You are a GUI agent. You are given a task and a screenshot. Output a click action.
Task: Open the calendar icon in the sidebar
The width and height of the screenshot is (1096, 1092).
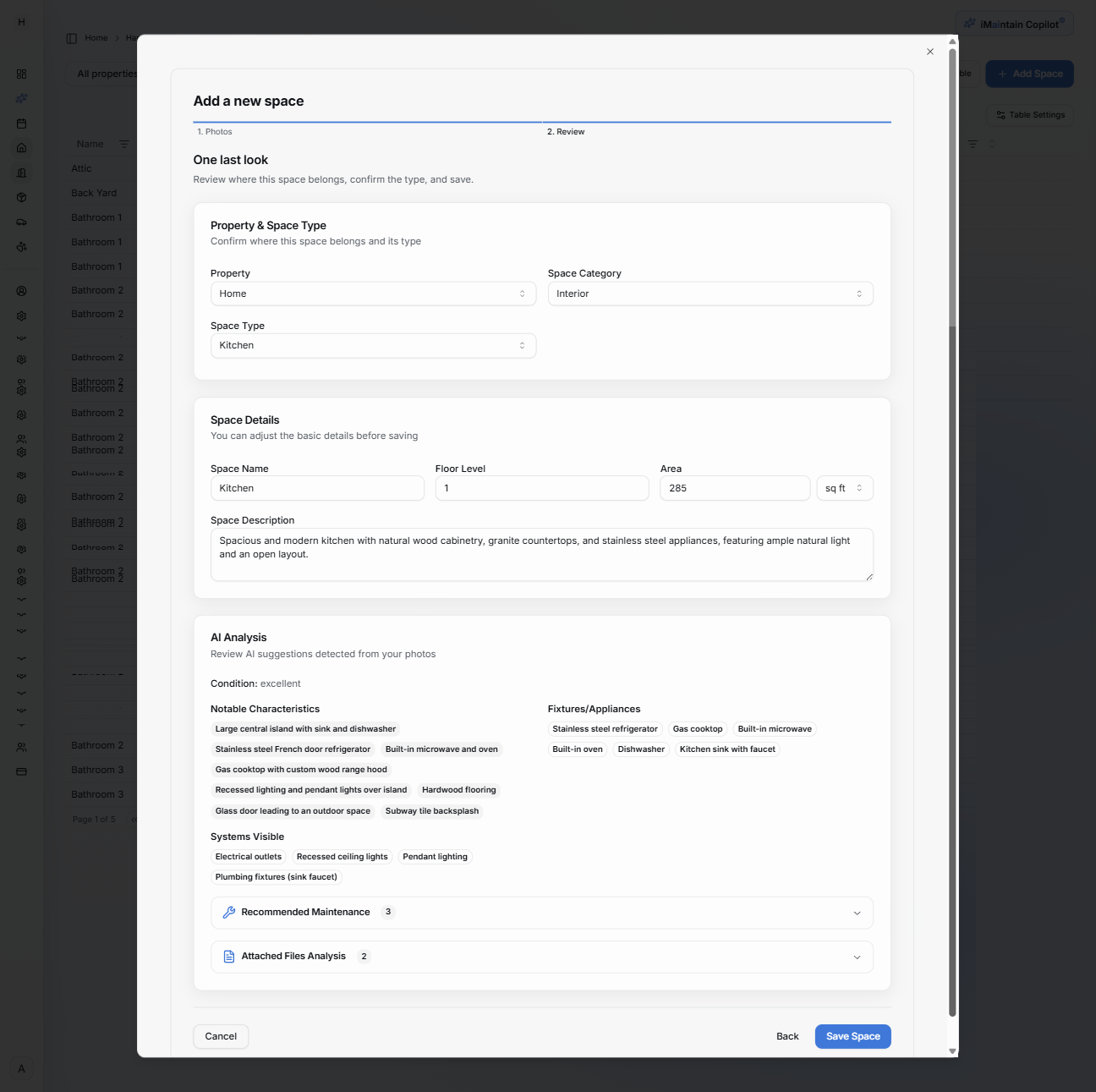coord(21,123)
